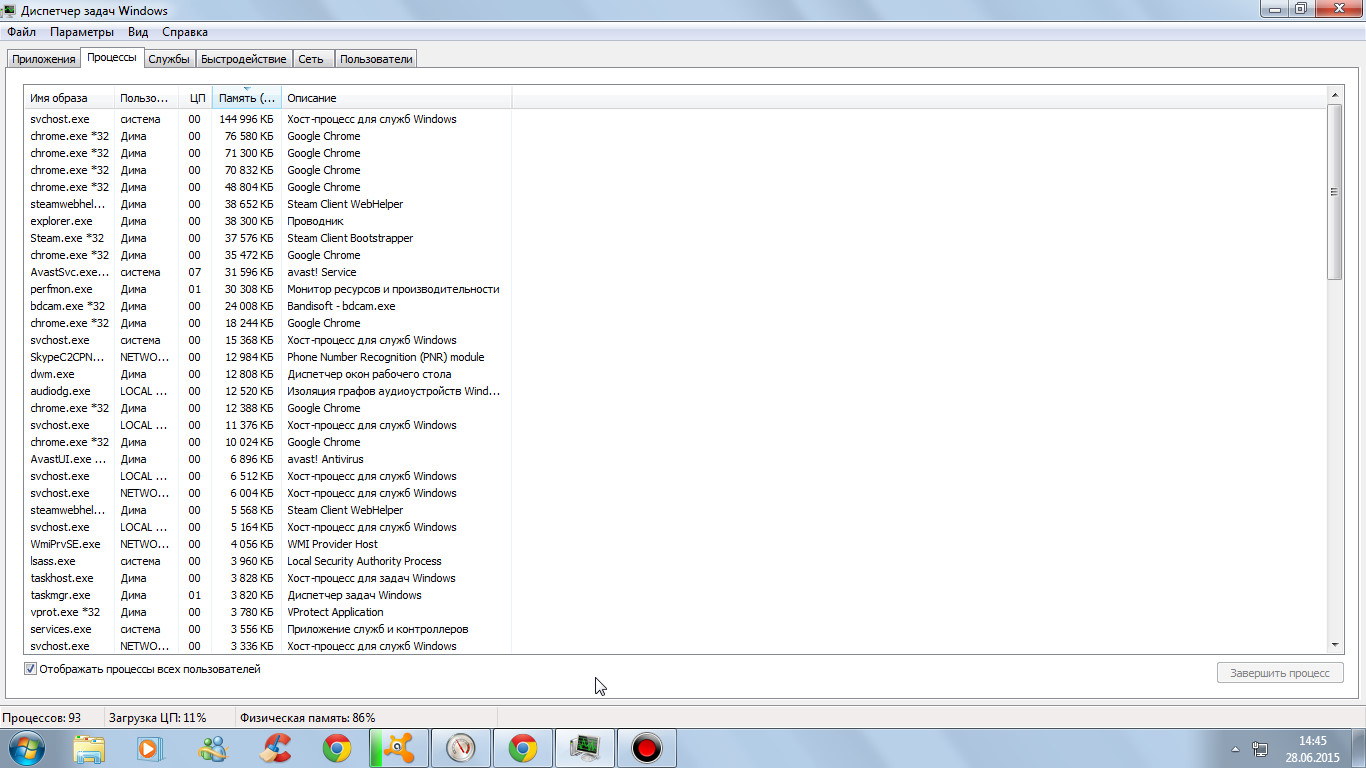The image size is (1366, 768).
Task: Open Windows Explorer from the taskbar
Action: tap(89, 748)
